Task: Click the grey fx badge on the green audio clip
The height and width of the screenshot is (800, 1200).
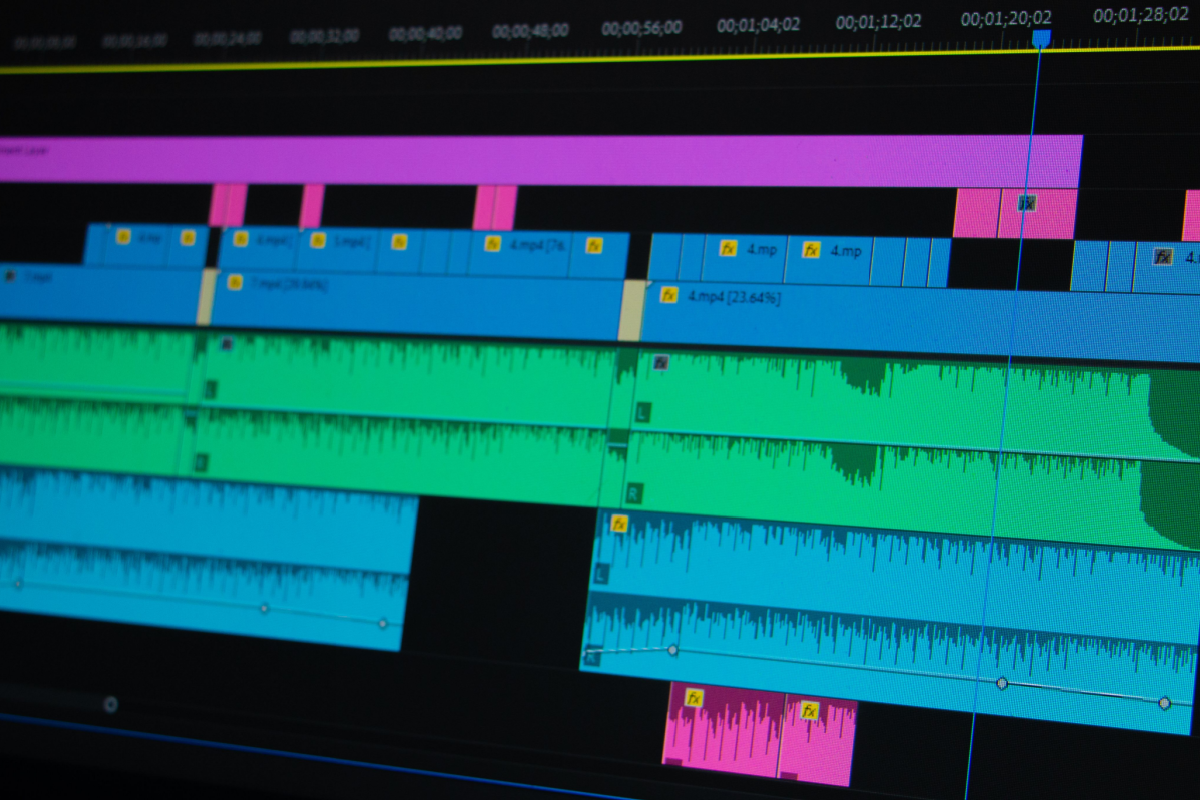Action: click(x=660, y=362)
